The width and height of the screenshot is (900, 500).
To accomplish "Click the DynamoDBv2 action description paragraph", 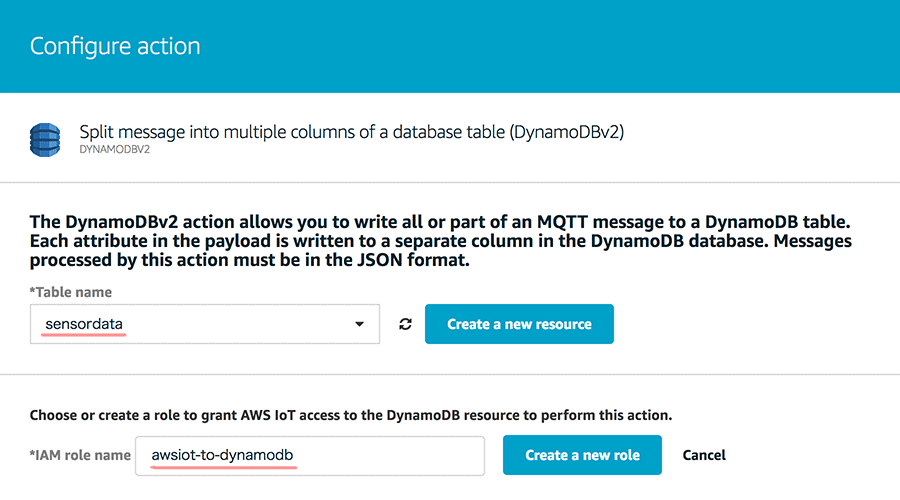I will pos(441,241).
